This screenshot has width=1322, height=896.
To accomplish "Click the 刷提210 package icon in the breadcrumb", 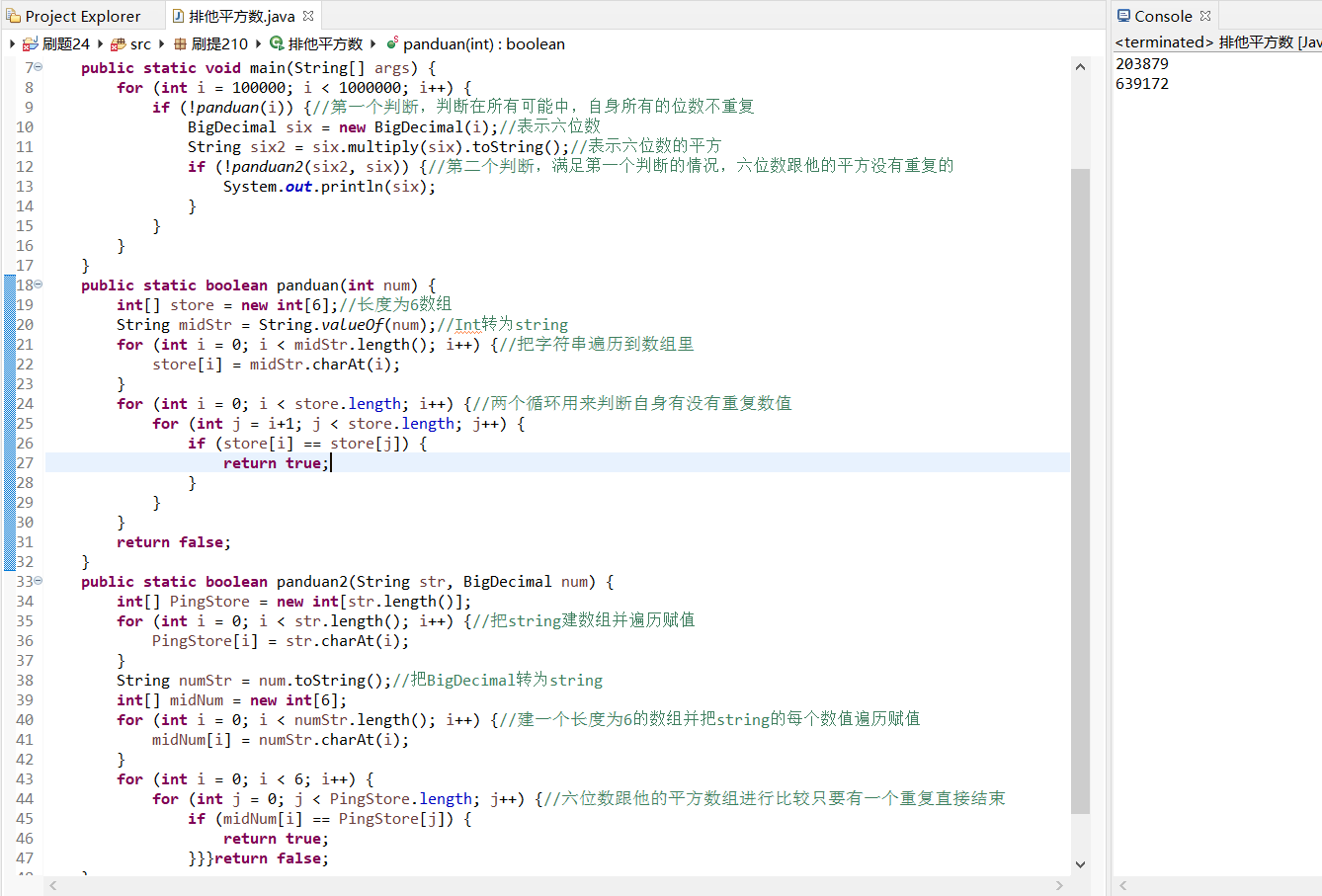I will 180,43.
